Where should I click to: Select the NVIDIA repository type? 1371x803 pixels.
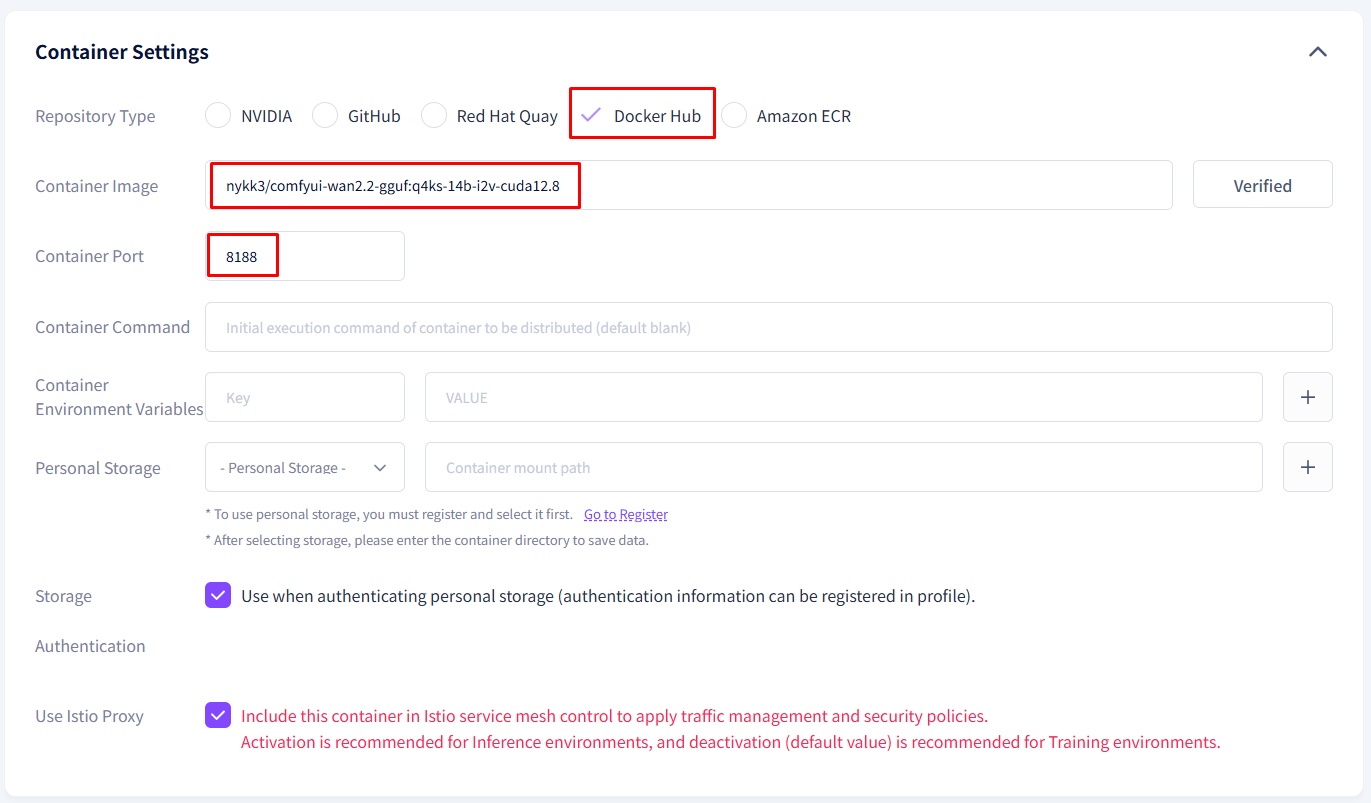click(218, 116)
